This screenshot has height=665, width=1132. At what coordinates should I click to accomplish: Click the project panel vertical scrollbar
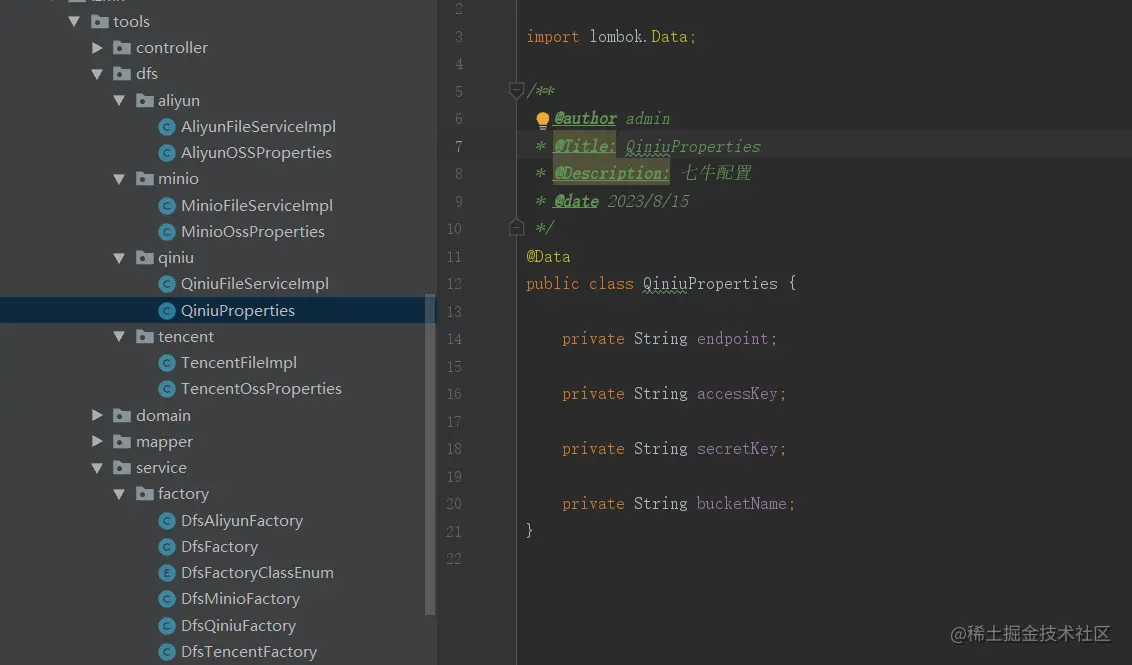coord(430,450)
